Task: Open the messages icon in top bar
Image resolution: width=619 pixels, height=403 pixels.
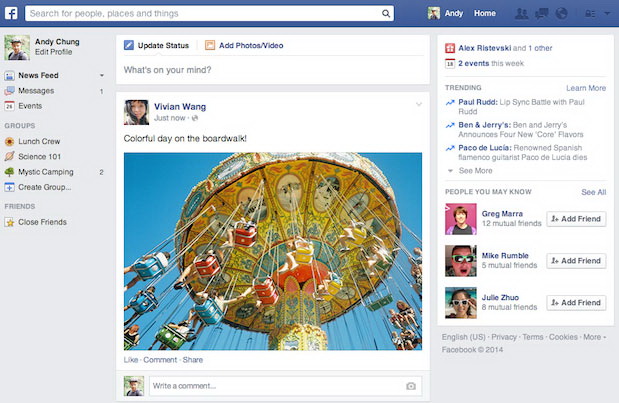Action: 541,14
